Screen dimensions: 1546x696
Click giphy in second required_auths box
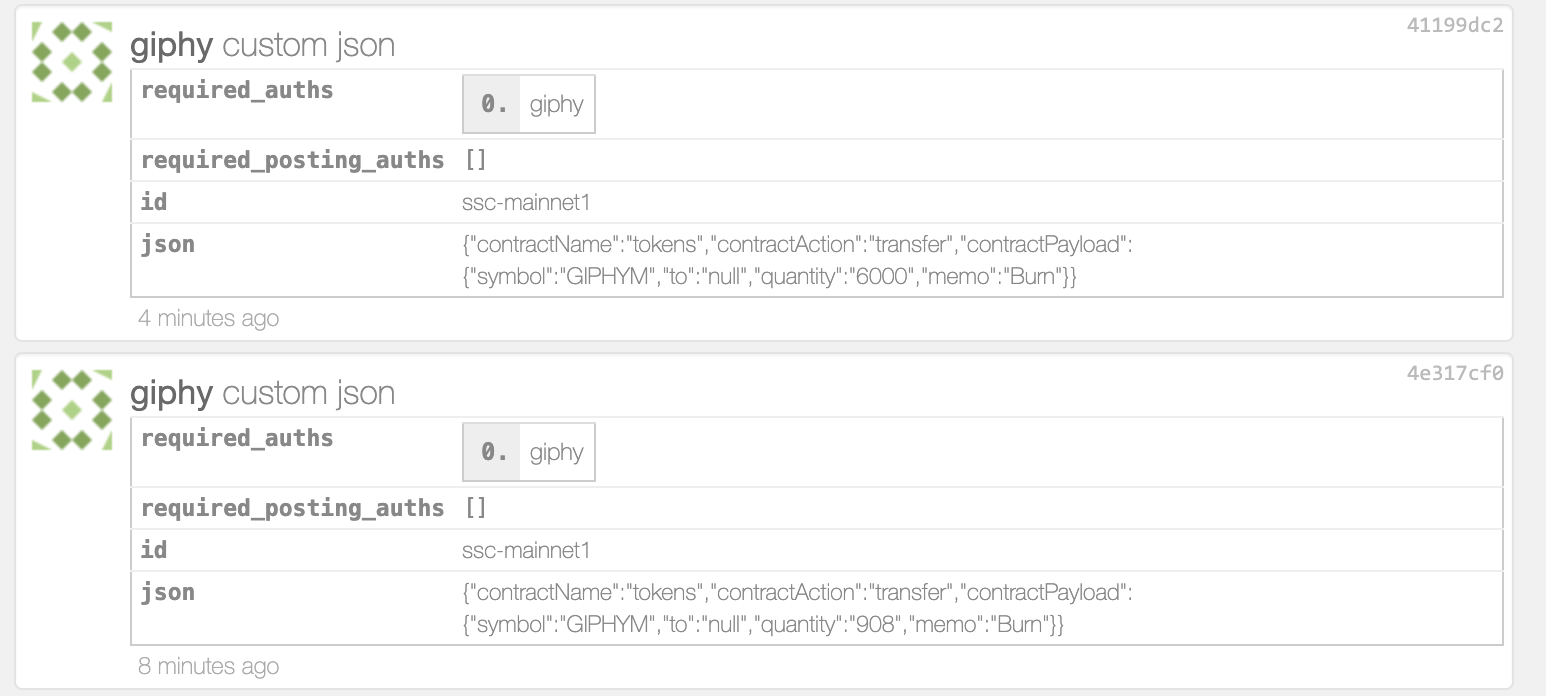point(557,452)
